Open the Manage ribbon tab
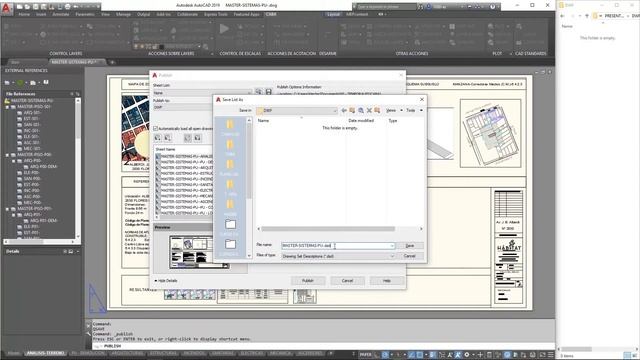 pyautogui.click(x=123, y=14)
